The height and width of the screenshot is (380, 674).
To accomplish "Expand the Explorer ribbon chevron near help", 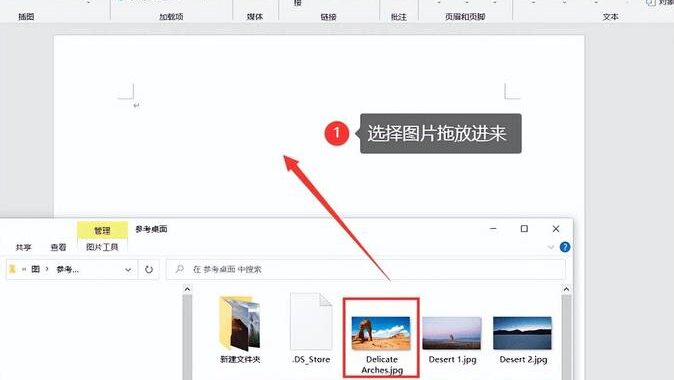I will click(x=551, y=247).
